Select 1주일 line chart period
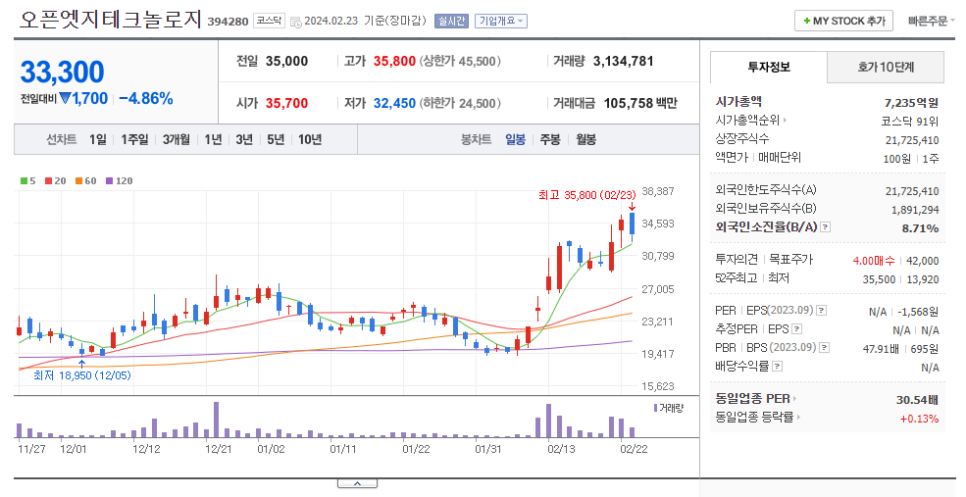The height and width of the screenshot is (497, 966). tap(134, 140)
